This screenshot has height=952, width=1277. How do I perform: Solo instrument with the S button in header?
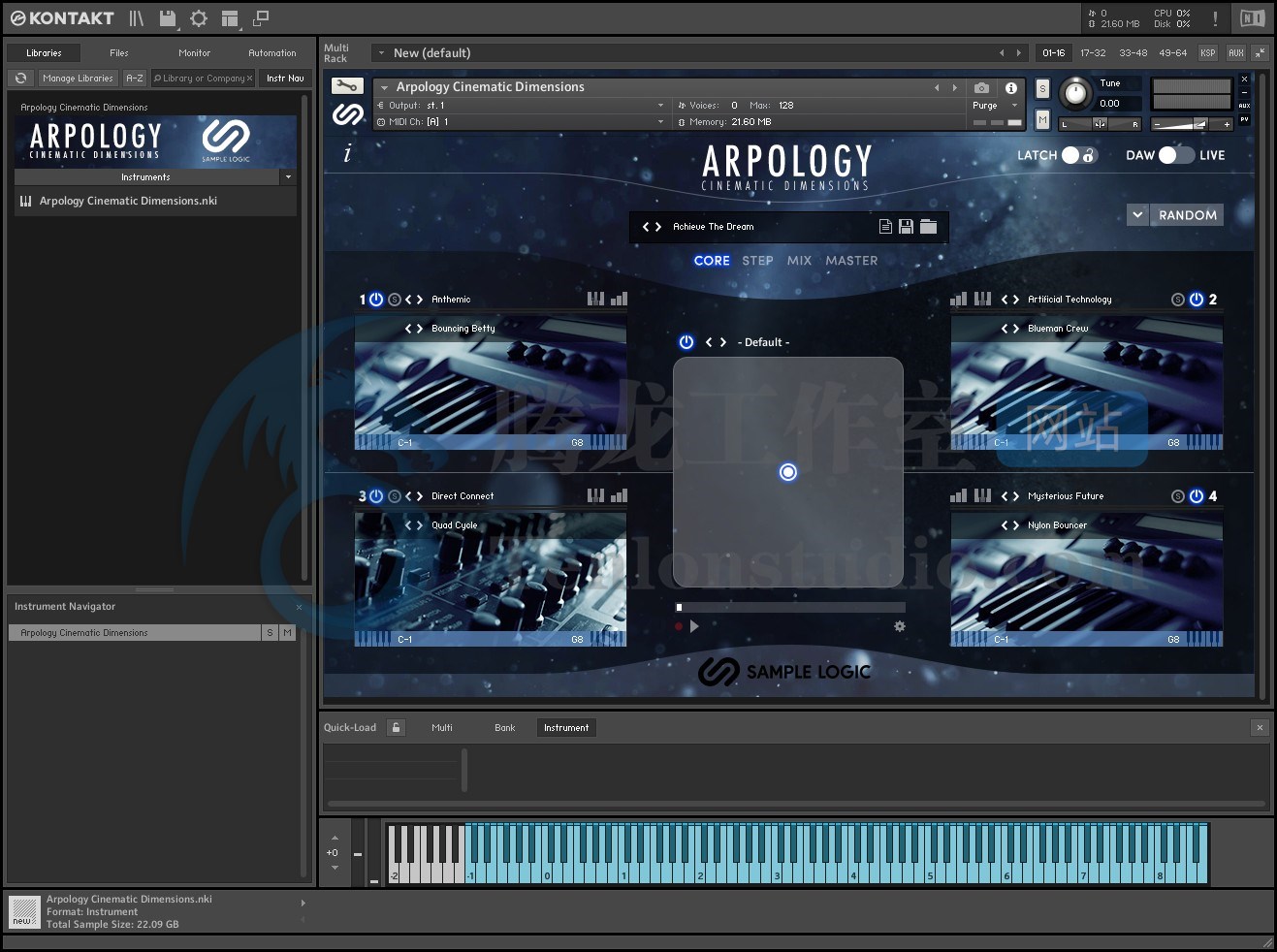tap(1042, 88)
